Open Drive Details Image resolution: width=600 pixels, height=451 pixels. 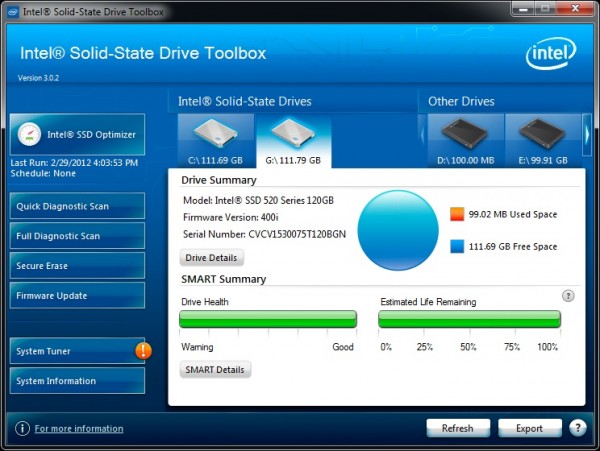coord(212,258)
